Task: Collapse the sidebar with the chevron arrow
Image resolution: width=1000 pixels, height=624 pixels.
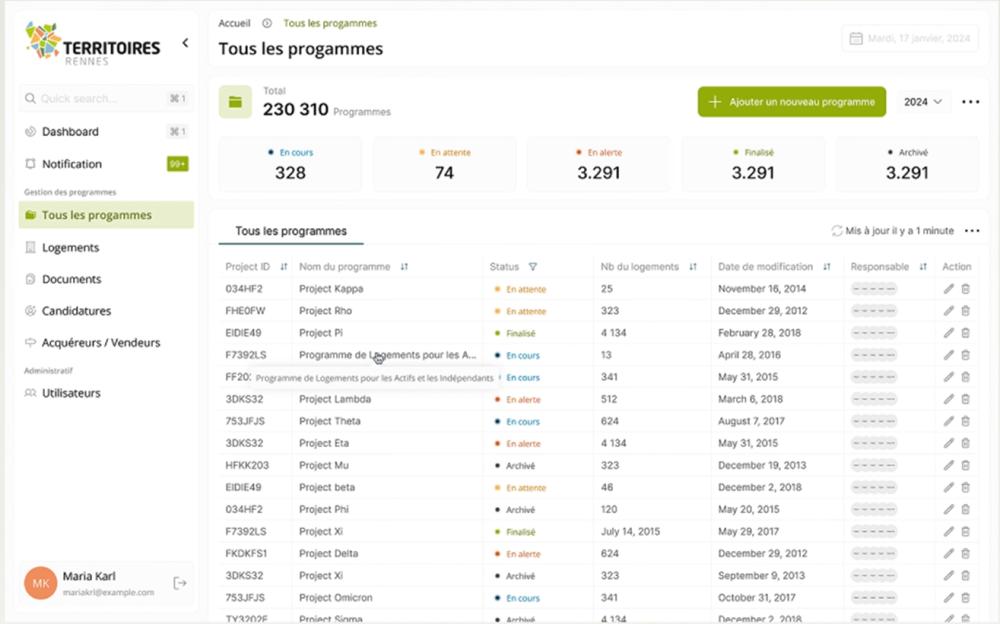Action: point(185,43)
